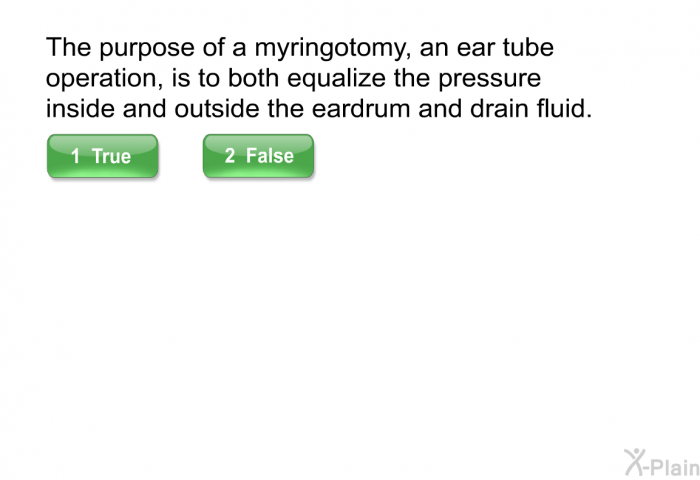Click the word equalize in the statement

[336, 79]
